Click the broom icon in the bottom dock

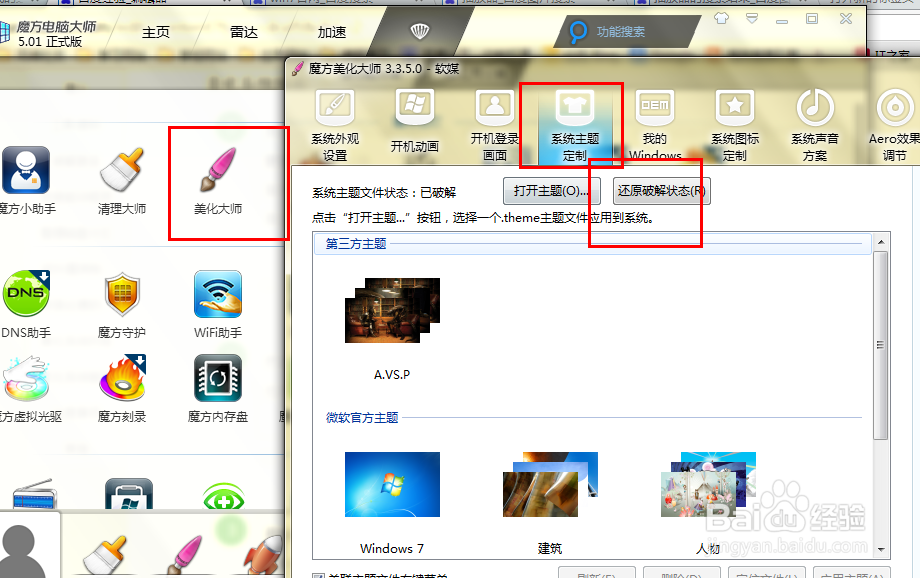point(106,555)
